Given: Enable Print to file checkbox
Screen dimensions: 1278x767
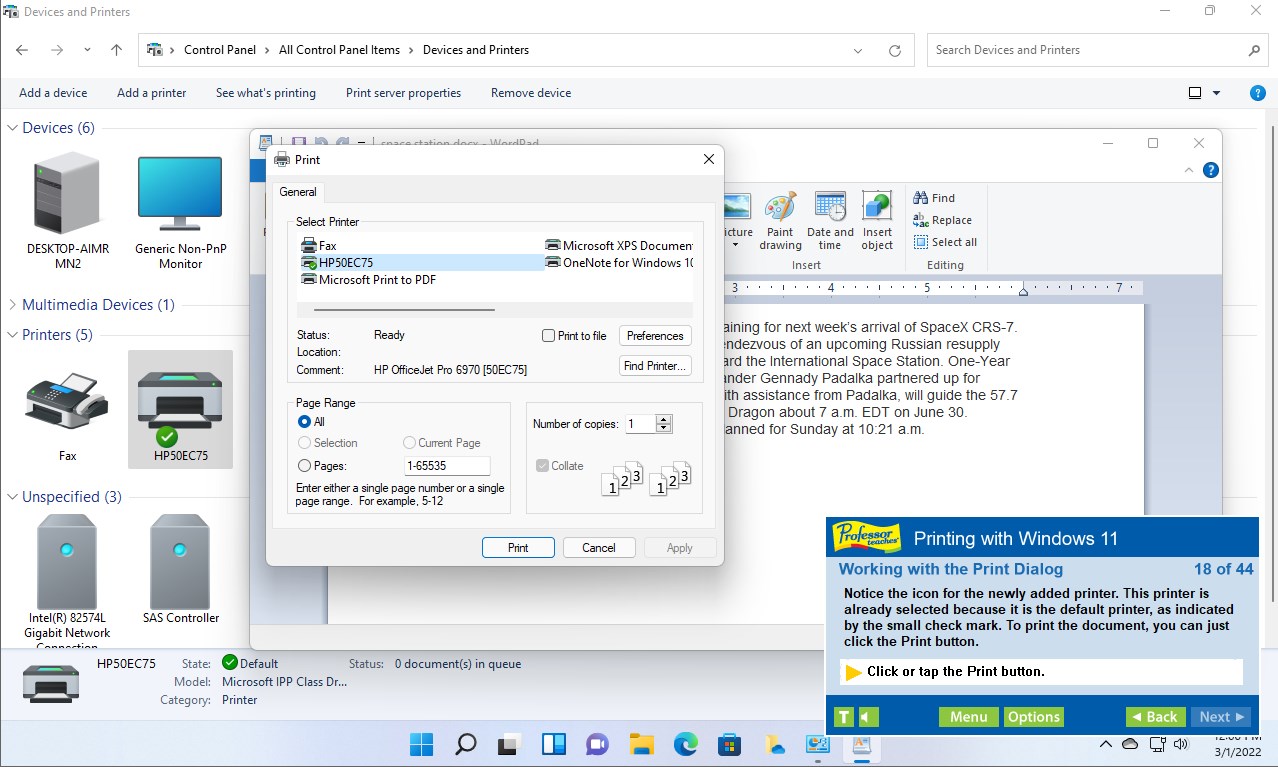Looking at the screenshot, I should click(x=548, y=336).
